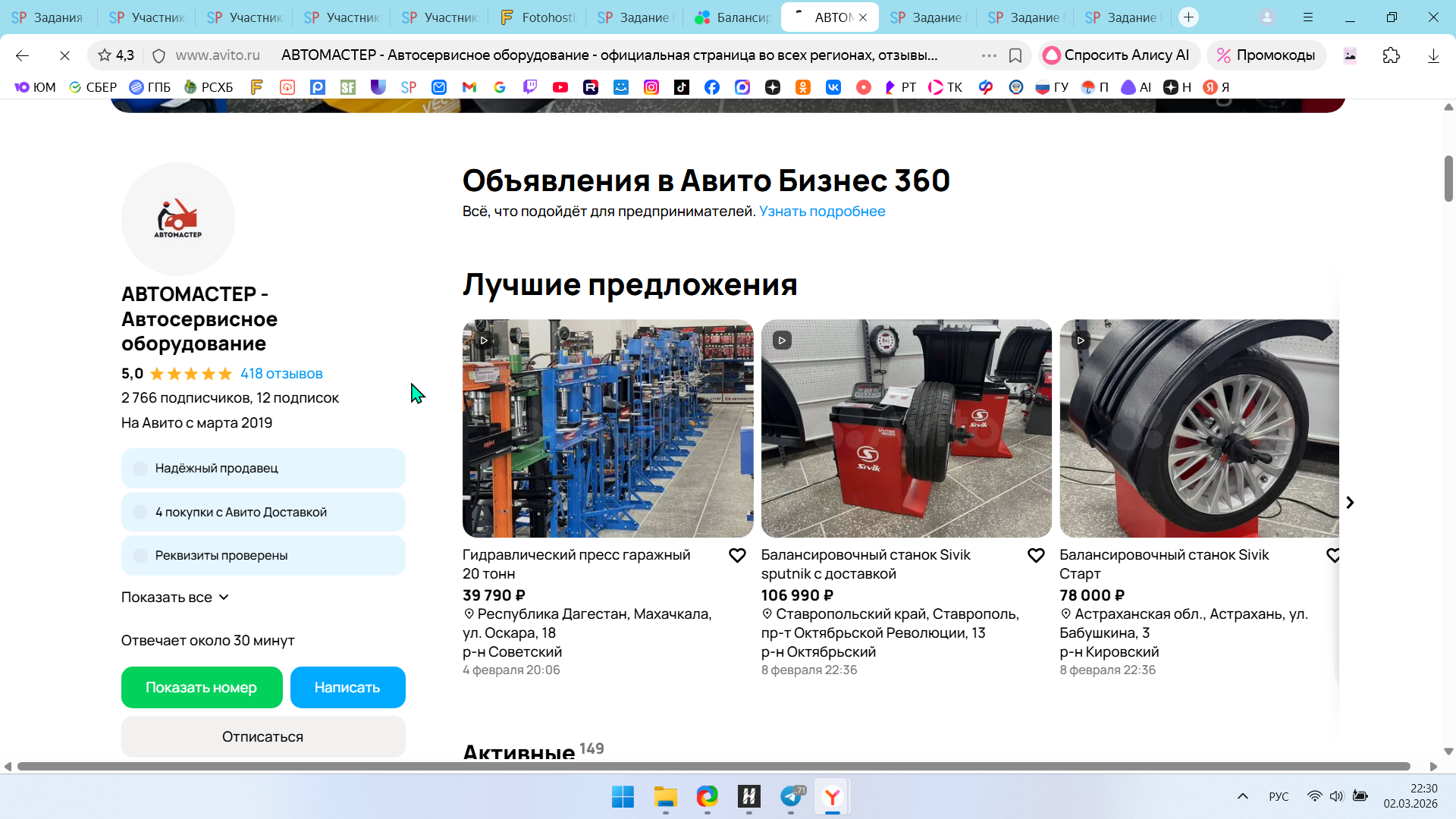Viewport: 1456px width, 819px height.
Task: Expand 'Показать все' seller badges
Action: (175, 598)
